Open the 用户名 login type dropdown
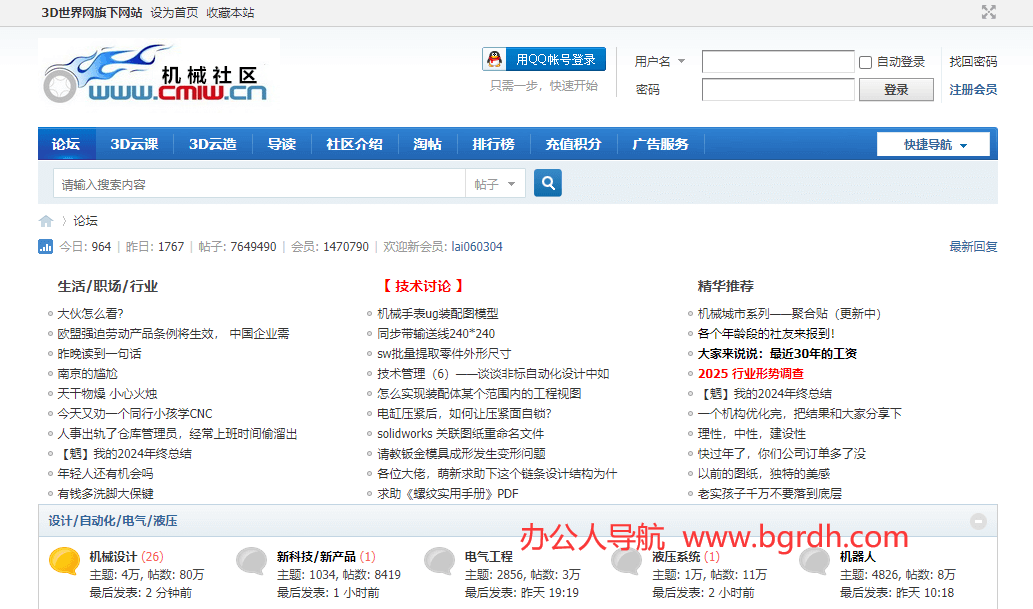The width and height of the screenshot is (1033, 609). point(660,62)
